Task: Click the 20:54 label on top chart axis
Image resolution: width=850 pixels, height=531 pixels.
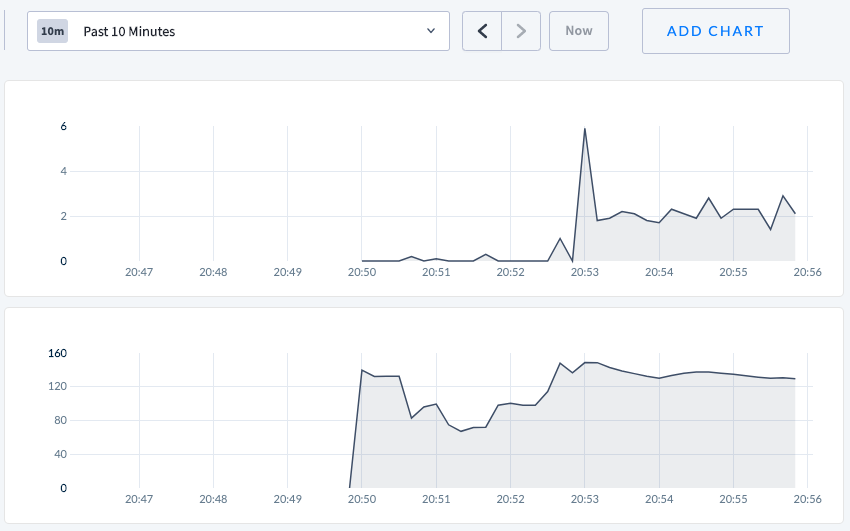Action: (x=659, y=272)
